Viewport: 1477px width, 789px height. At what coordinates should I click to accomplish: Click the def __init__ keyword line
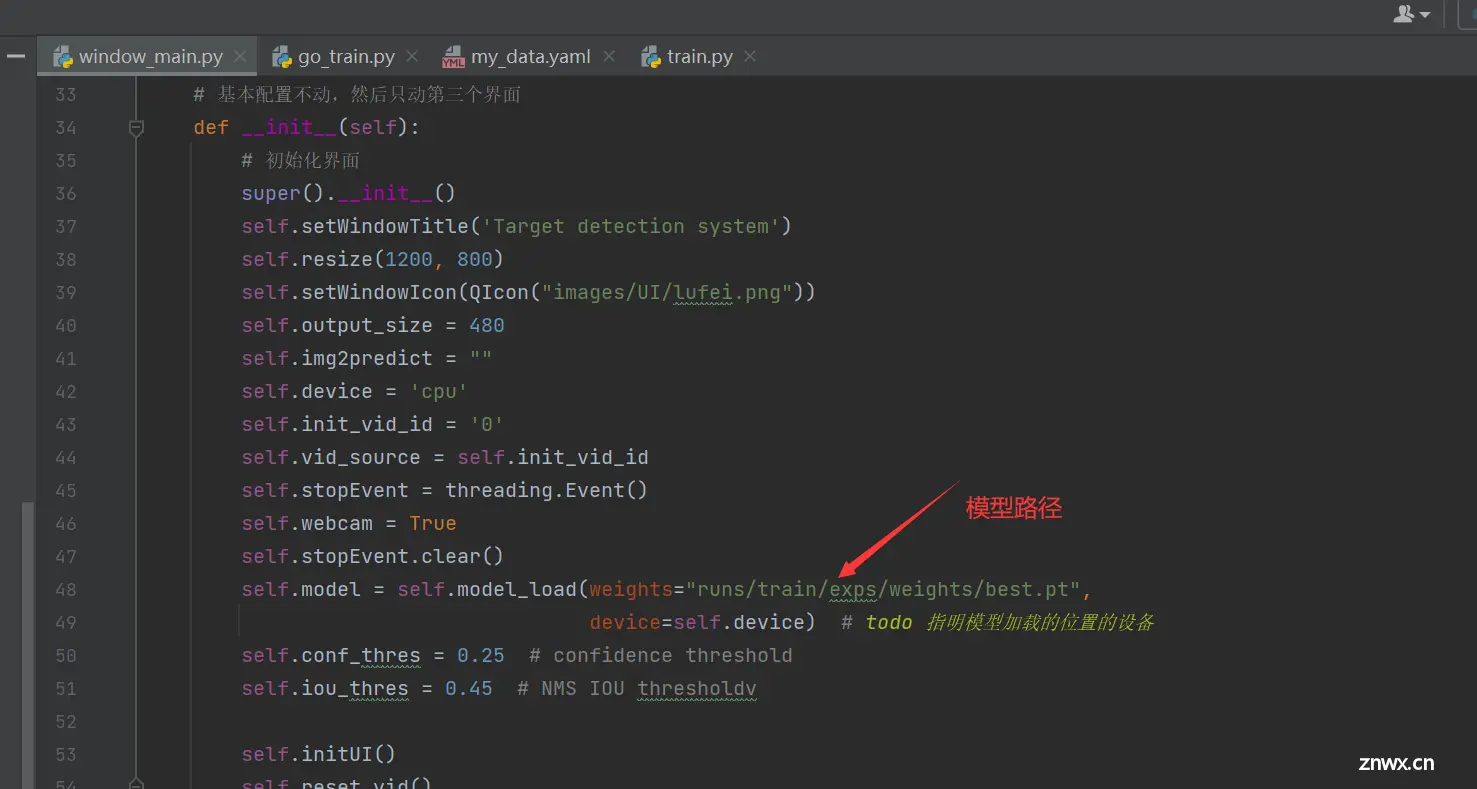(x=307, y=127)
